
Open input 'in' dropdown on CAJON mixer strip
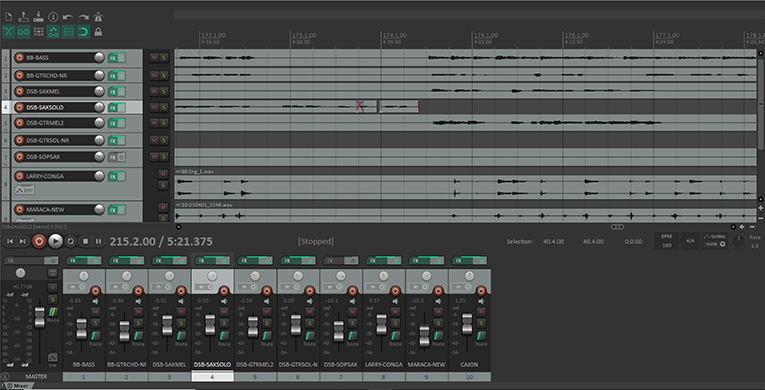tap(462, 287)
